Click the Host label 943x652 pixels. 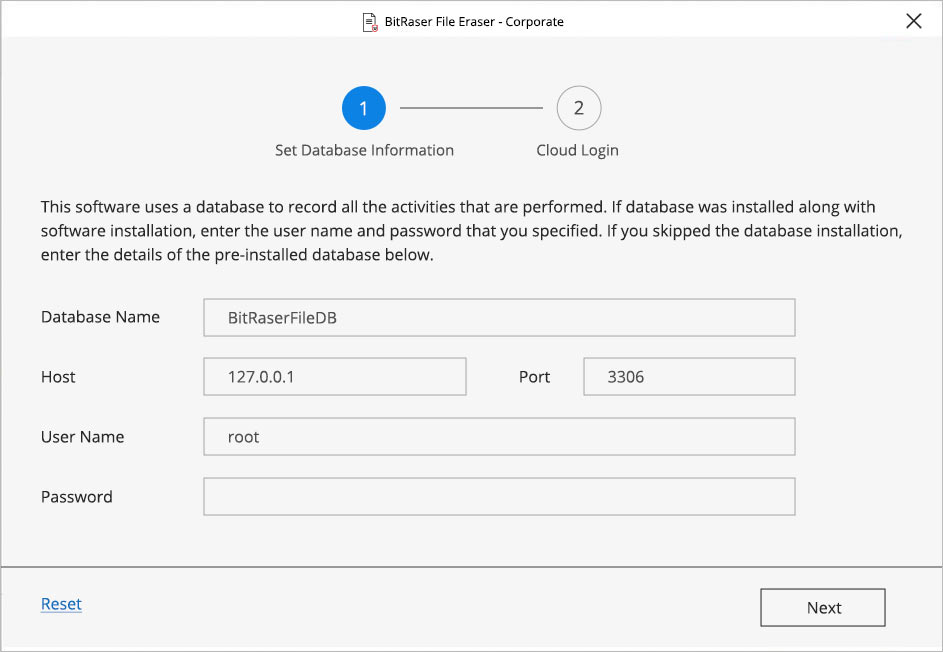(58, 377)
